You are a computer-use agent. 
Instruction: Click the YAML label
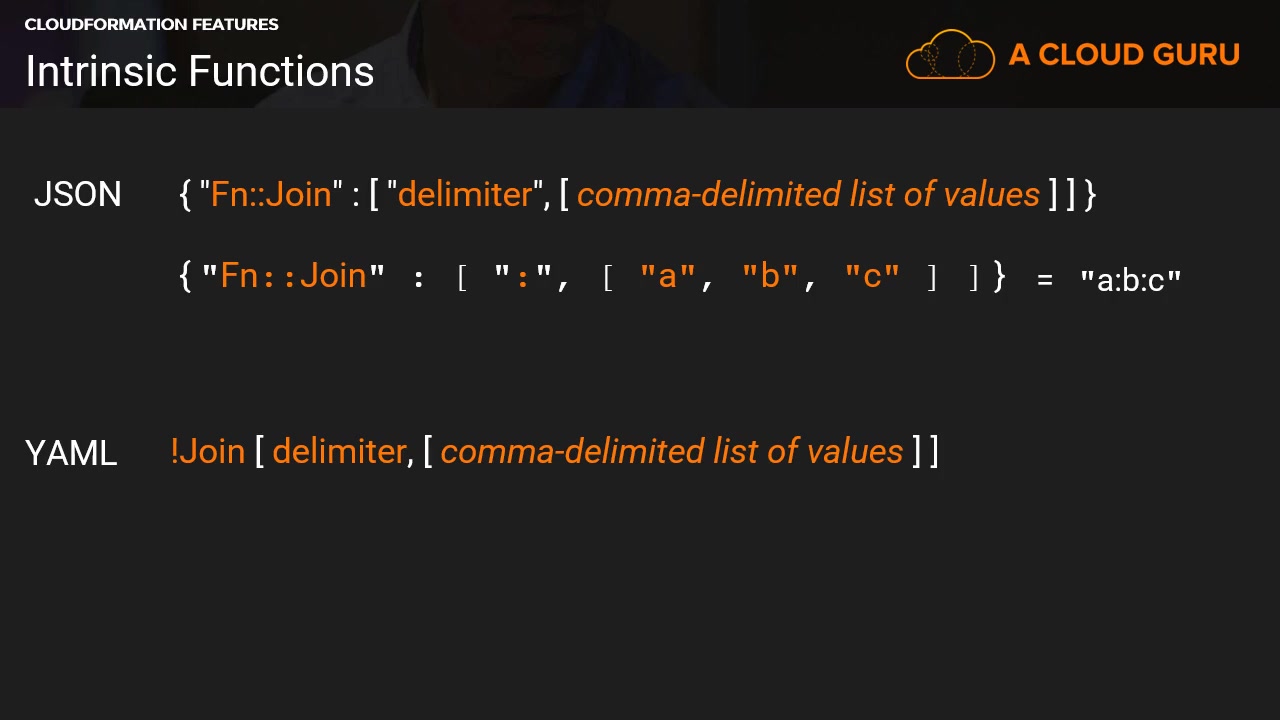tap(71, 453)
